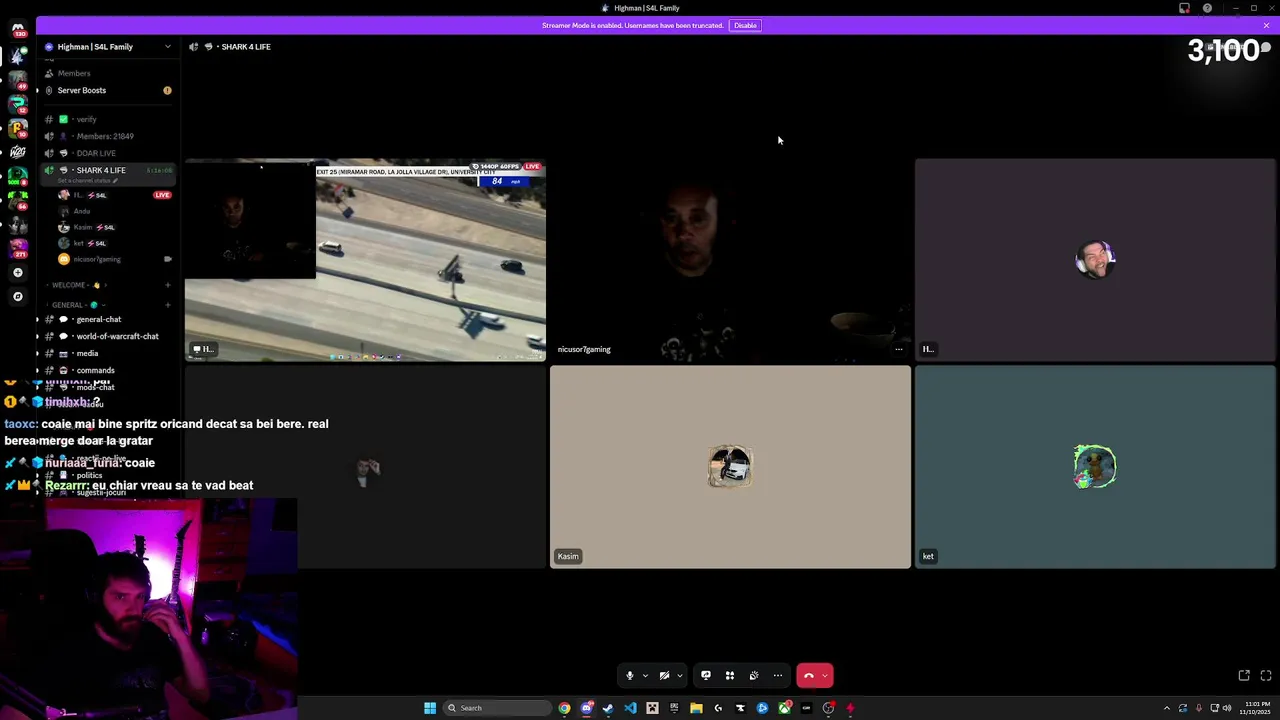Expand media channel threads arrow
This screenshot has height=720, width=1280.
38,353
